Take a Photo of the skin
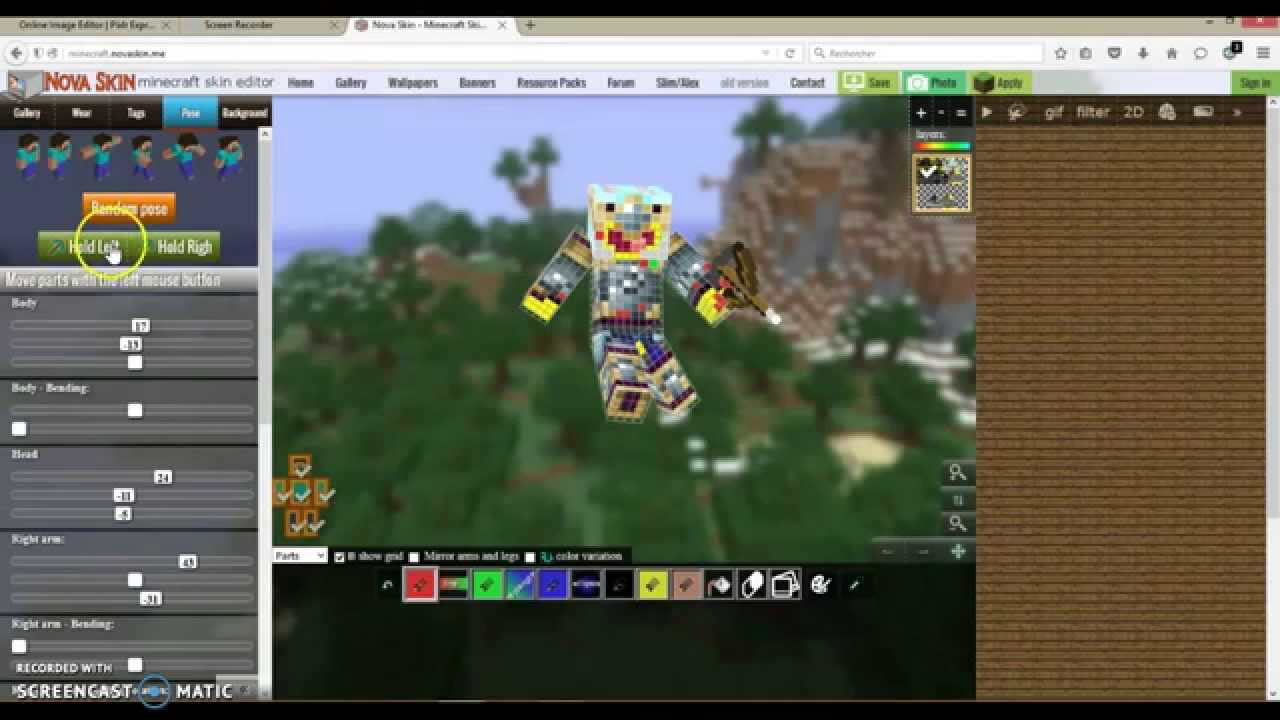 [933, 82]
